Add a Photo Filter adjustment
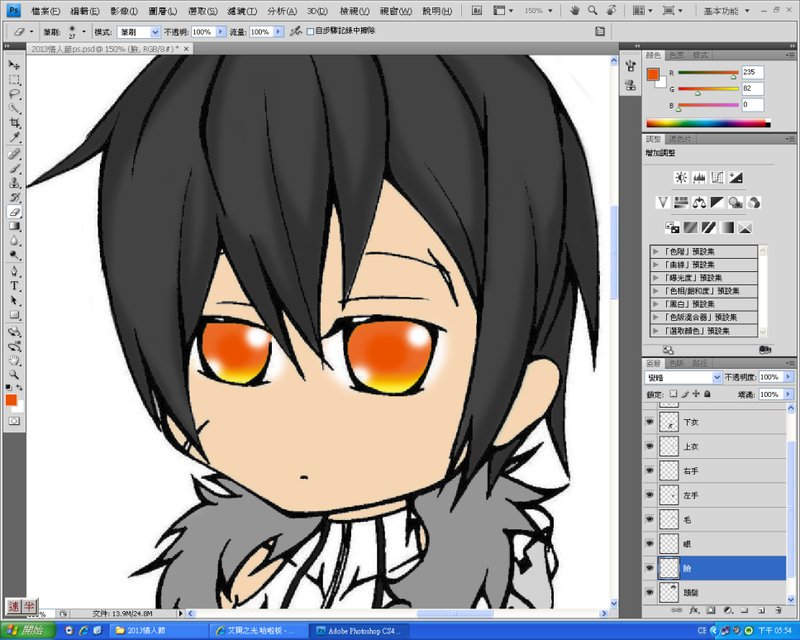 point(736,203)
